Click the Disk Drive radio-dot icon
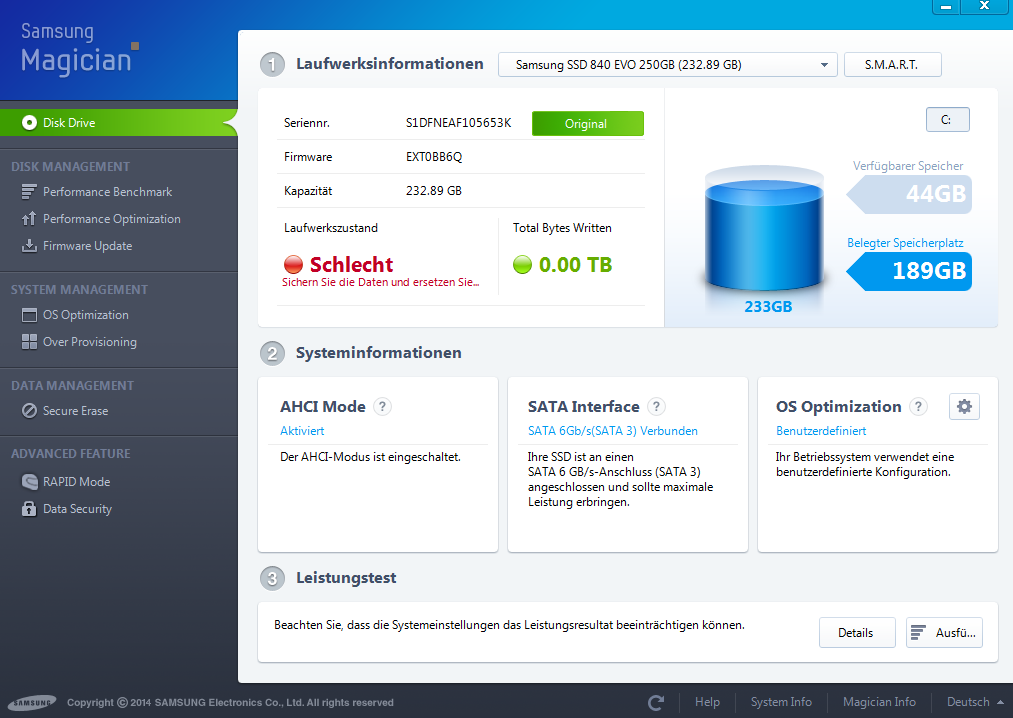The image size is (1013, 718). 29,123
